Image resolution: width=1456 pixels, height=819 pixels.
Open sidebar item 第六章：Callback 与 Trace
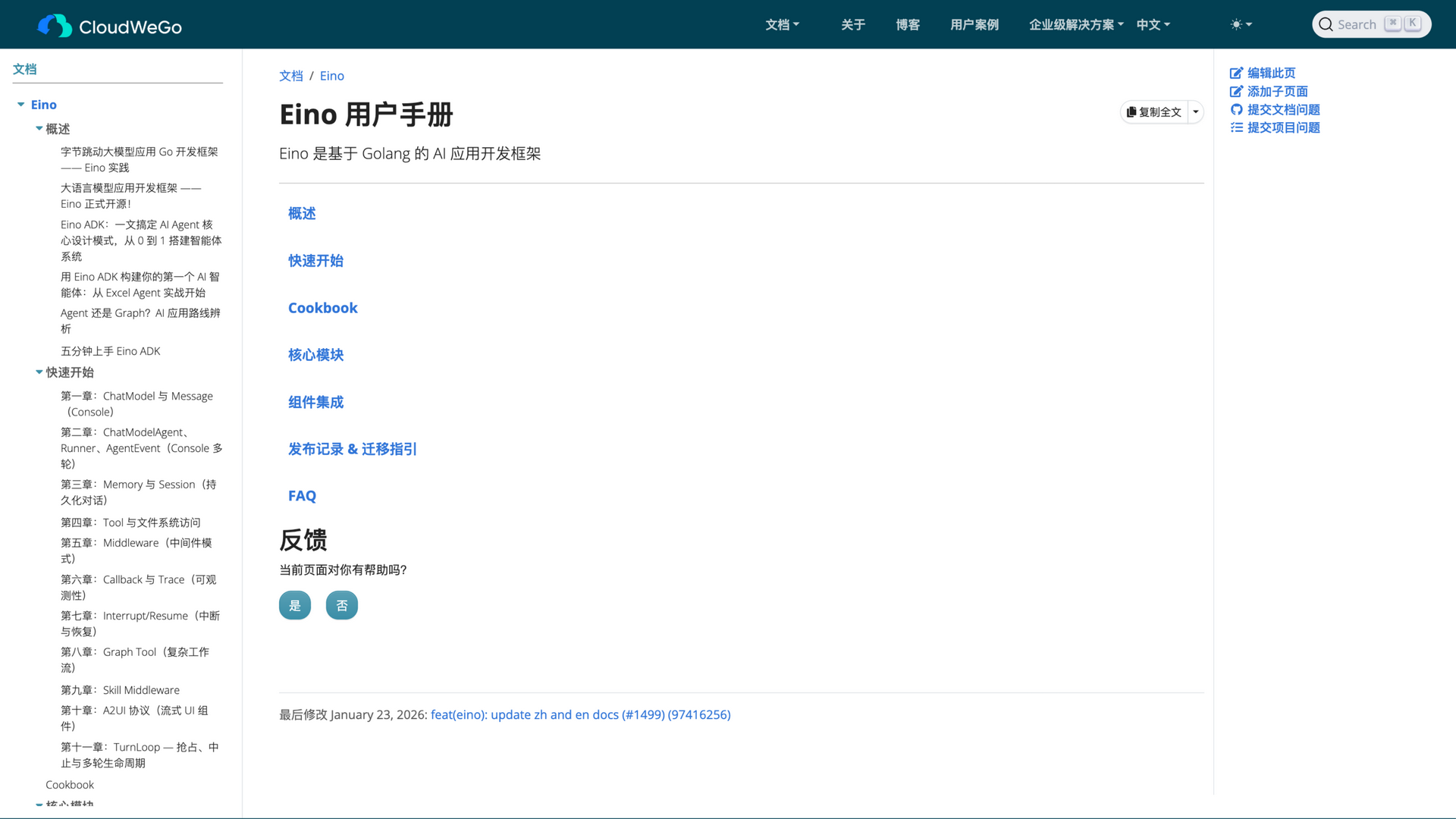pos(139,587)
